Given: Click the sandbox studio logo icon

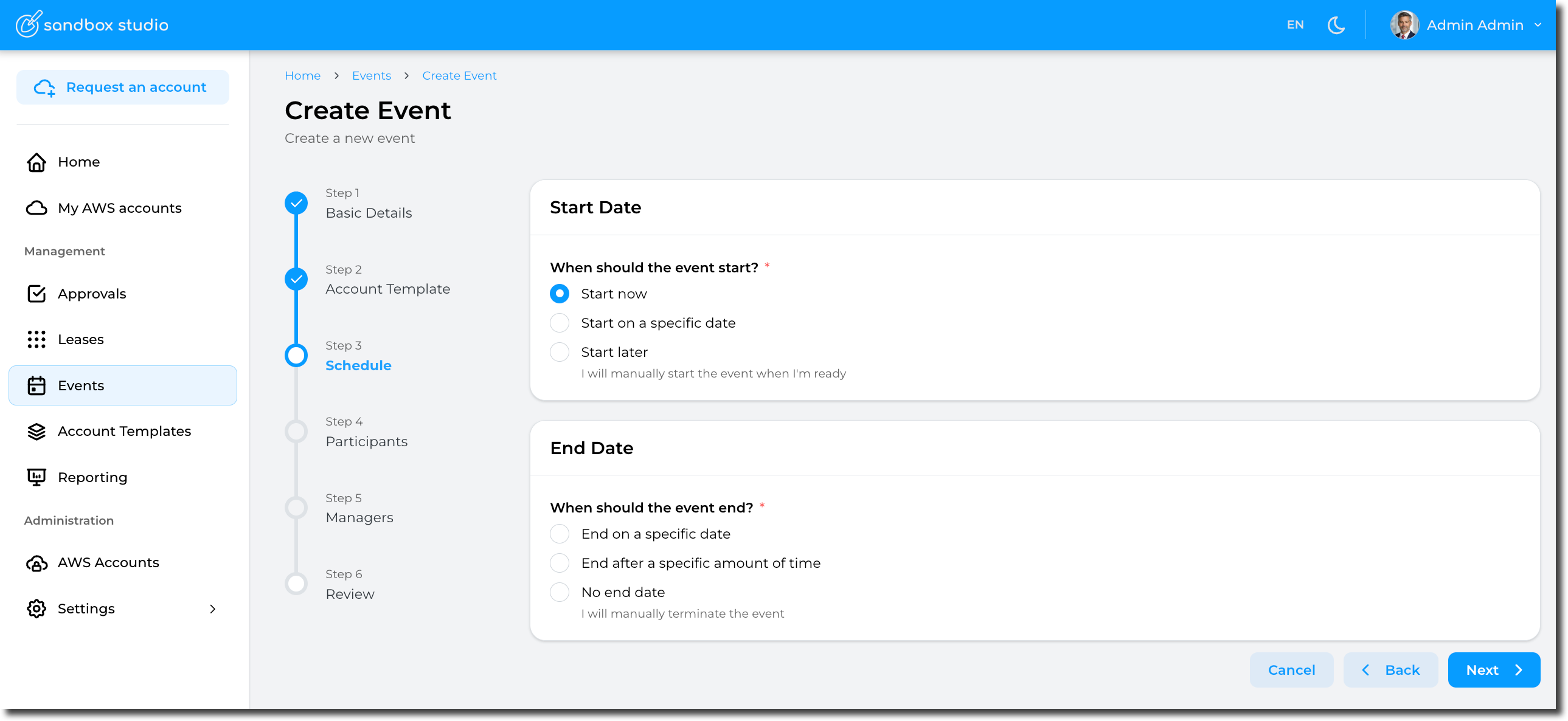Looking at the screenshot, I should [x=28, y=24].
